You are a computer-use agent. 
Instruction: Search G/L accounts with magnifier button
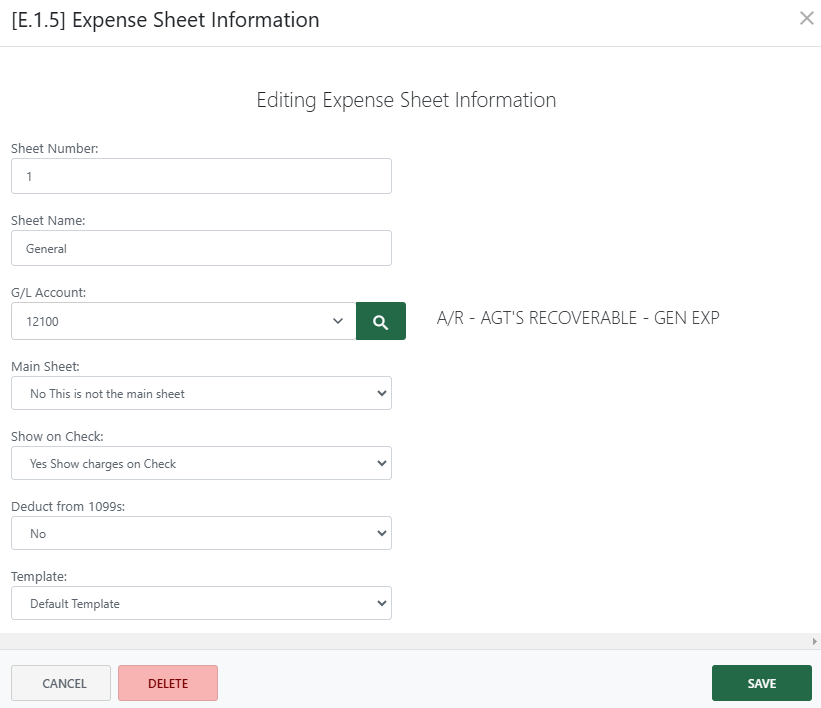(x=381, y=321)
